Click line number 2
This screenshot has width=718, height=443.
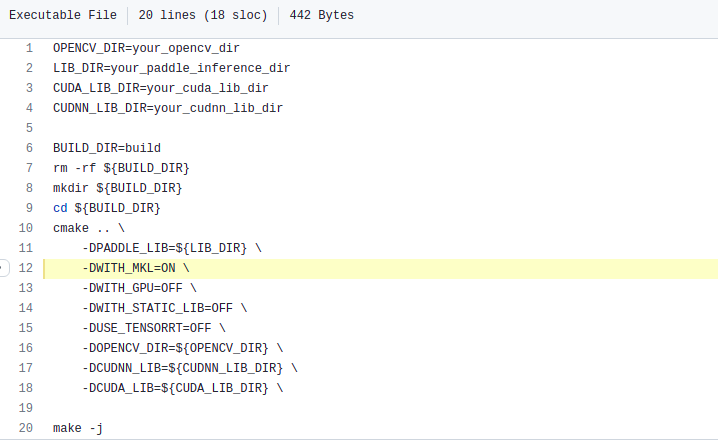tap(29, 68)
